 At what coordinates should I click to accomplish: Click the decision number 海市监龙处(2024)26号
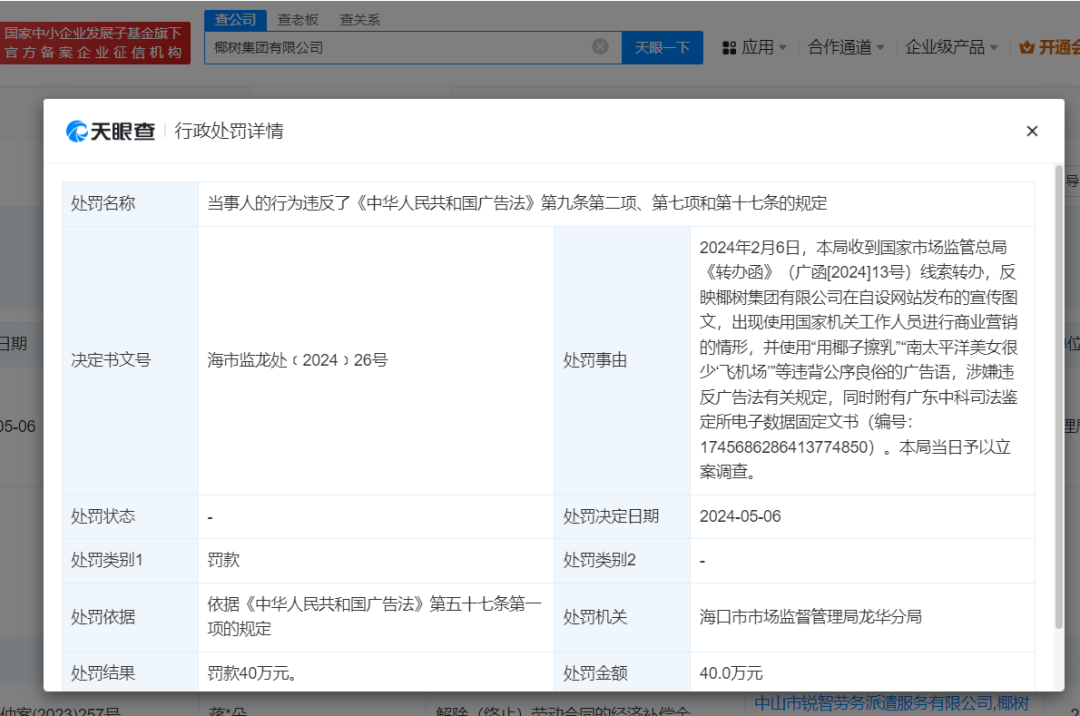click(297, 360)
